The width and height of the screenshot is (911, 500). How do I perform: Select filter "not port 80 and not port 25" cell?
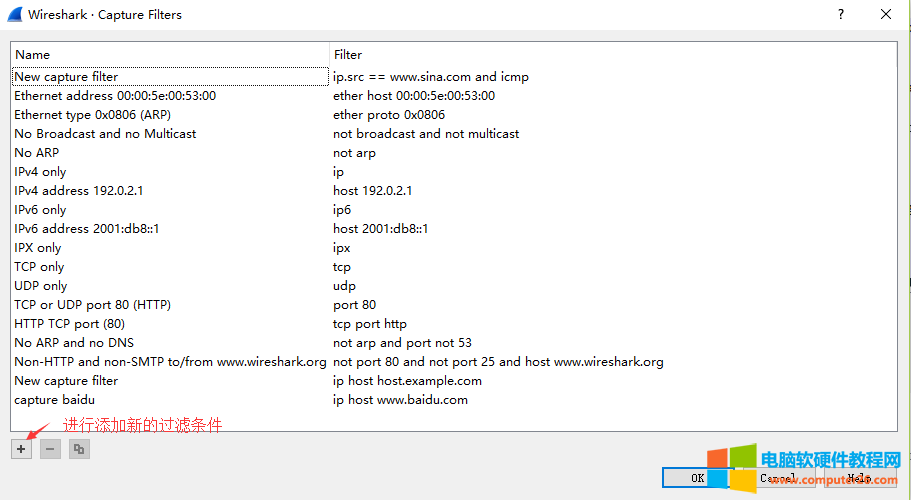(498, 362)
